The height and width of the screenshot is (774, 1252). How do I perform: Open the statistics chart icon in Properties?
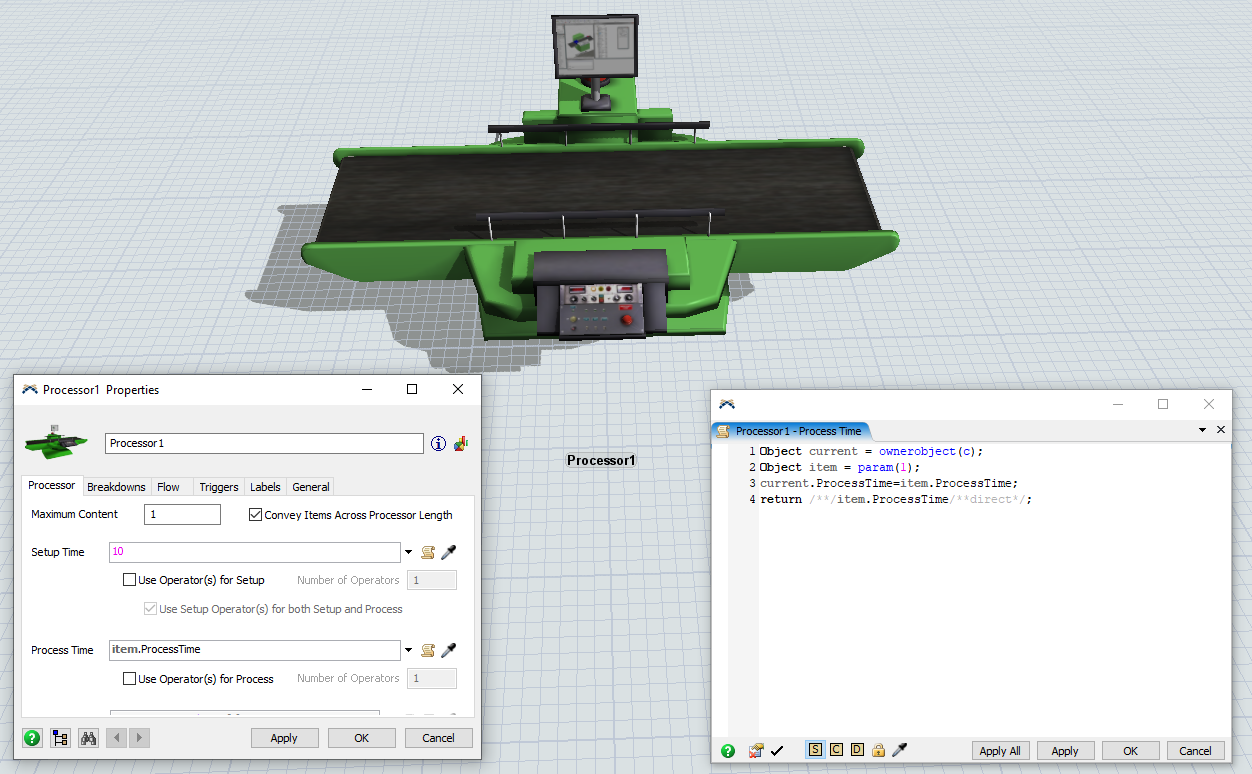tap(461, 444)
